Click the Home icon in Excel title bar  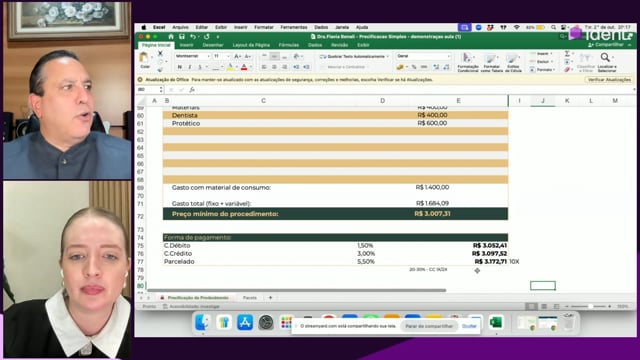click(x=171, y=37)
